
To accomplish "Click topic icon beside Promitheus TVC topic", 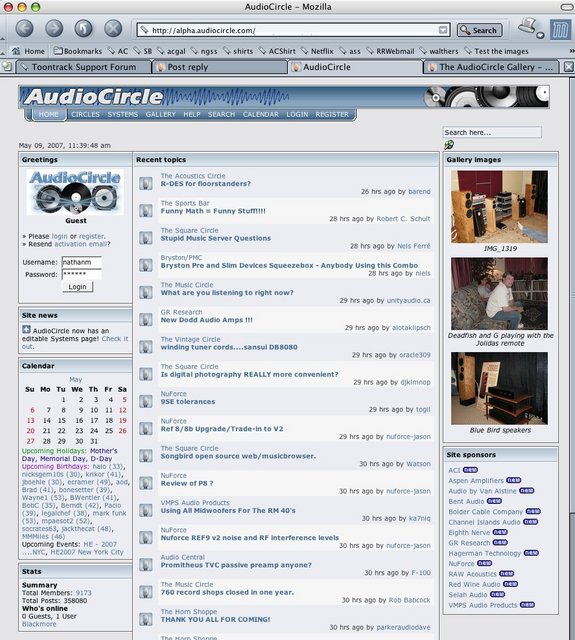I will pos(146,564).
